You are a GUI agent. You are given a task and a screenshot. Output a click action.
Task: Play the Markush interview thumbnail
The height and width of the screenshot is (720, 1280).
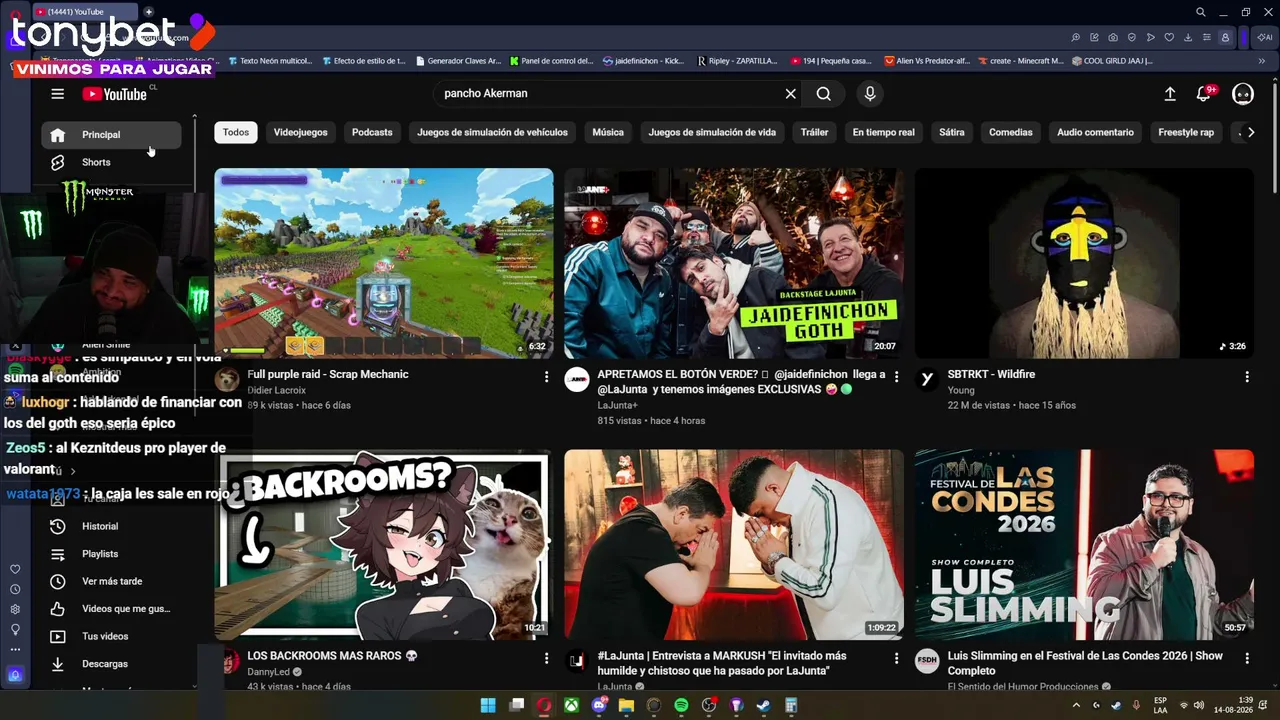click(x=734, y=545)
